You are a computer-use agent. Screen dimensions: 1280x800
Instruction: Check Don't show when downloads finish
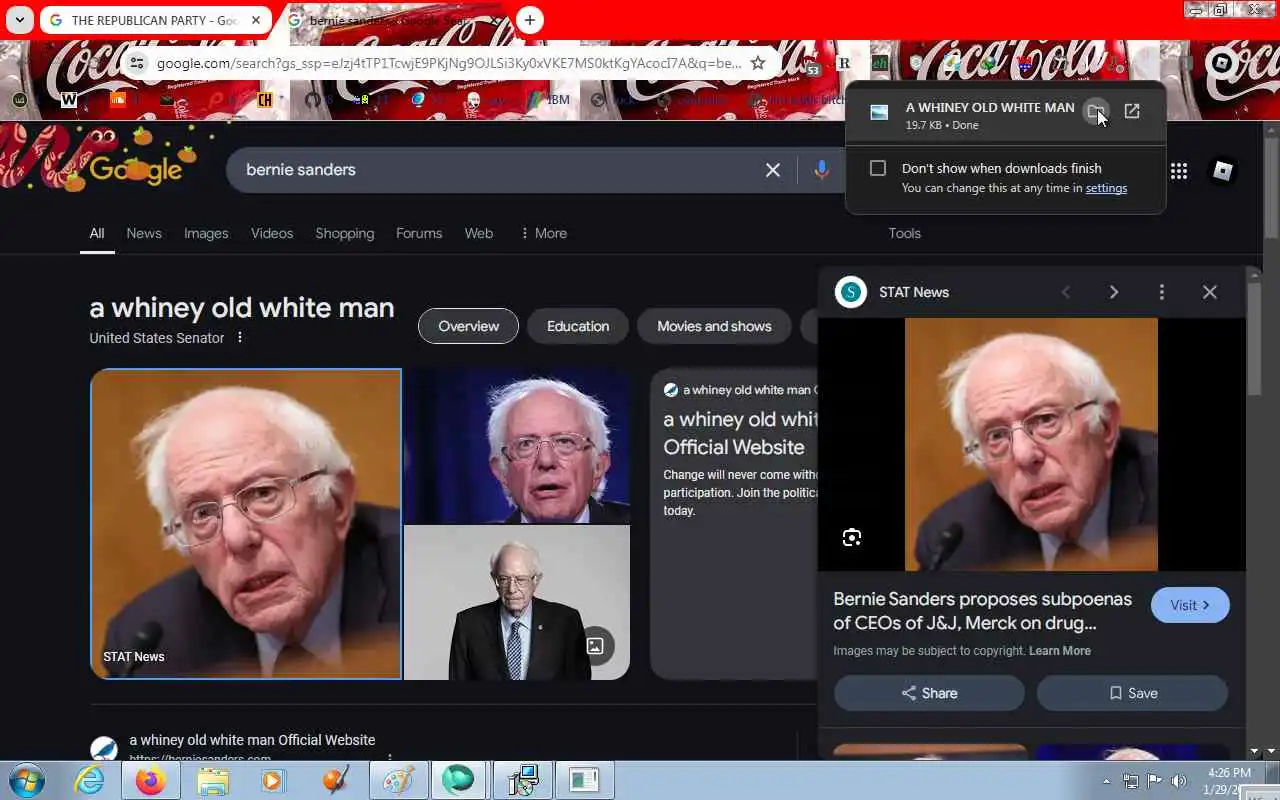pos(878,168)
